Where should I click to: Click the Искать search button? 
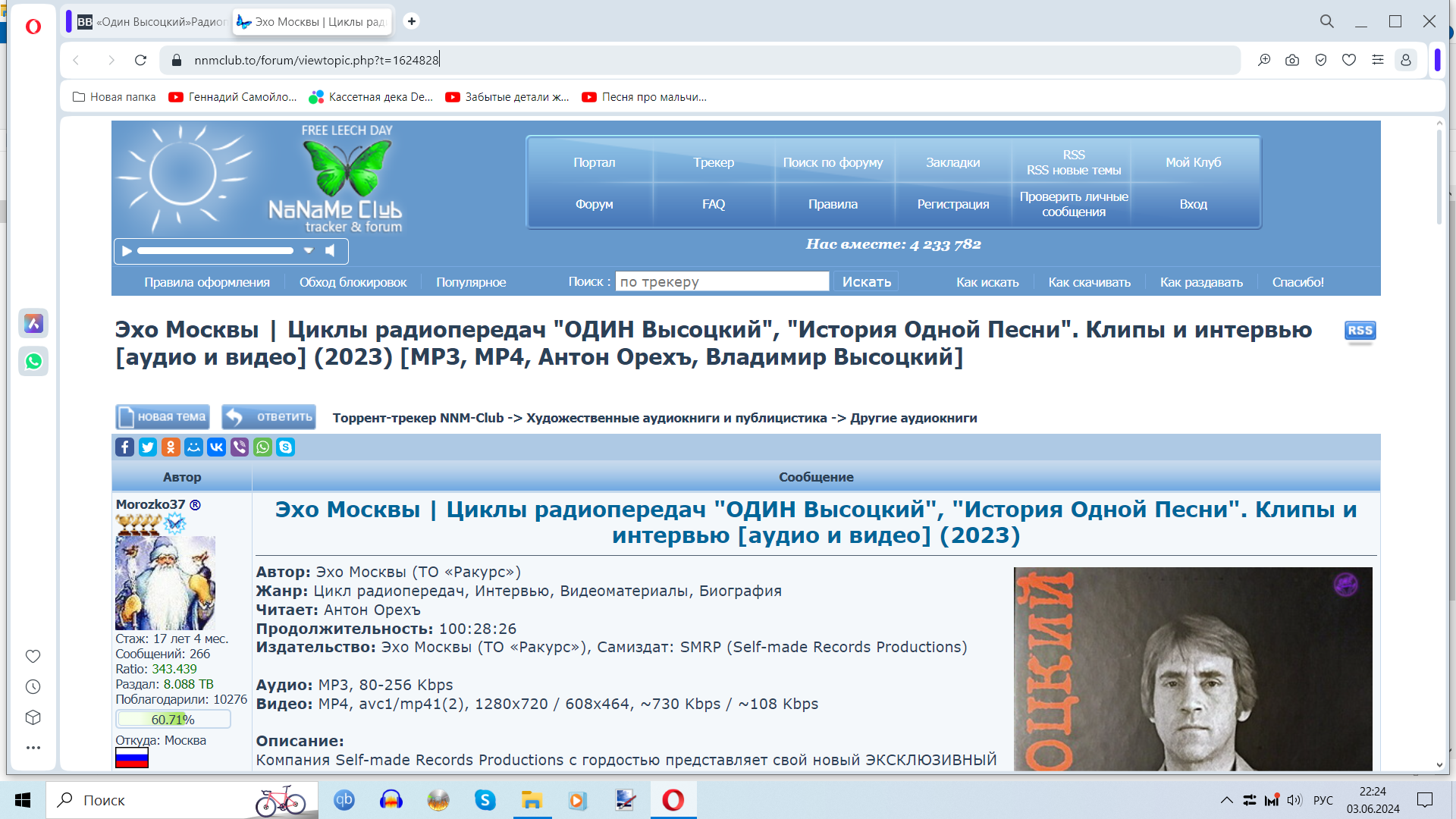click(x=866, y=282)
